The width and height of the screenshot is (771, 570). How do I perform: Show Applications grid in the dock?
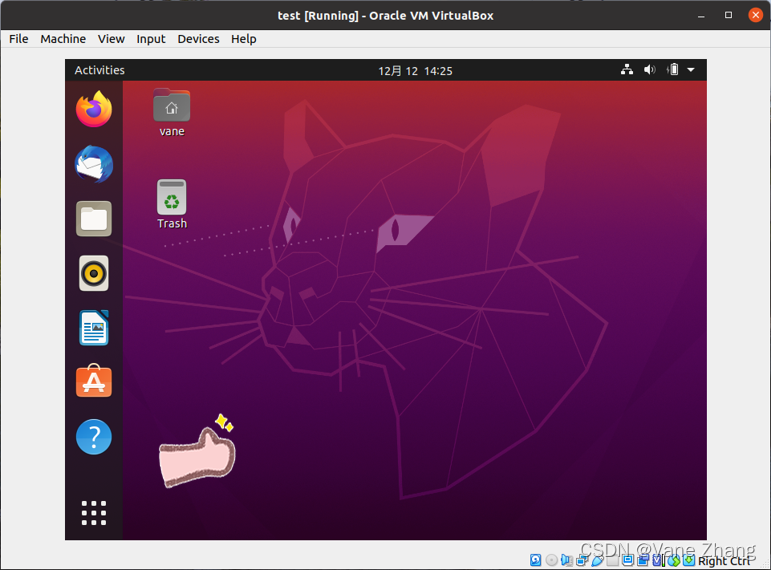point(94,513)
